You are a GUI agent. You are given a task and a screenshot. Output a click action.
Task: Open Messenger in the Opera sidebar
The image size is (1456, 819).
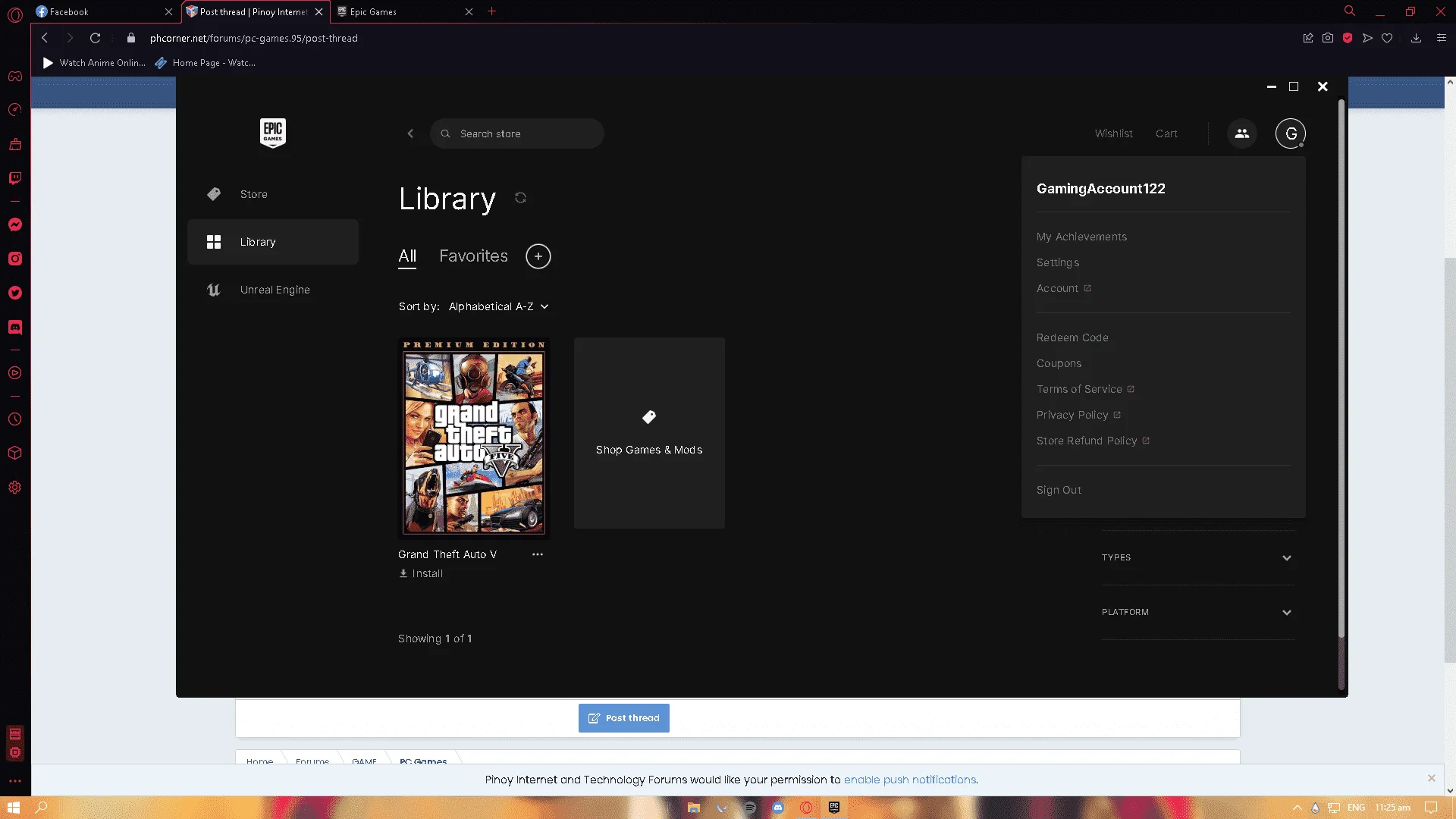15,224
